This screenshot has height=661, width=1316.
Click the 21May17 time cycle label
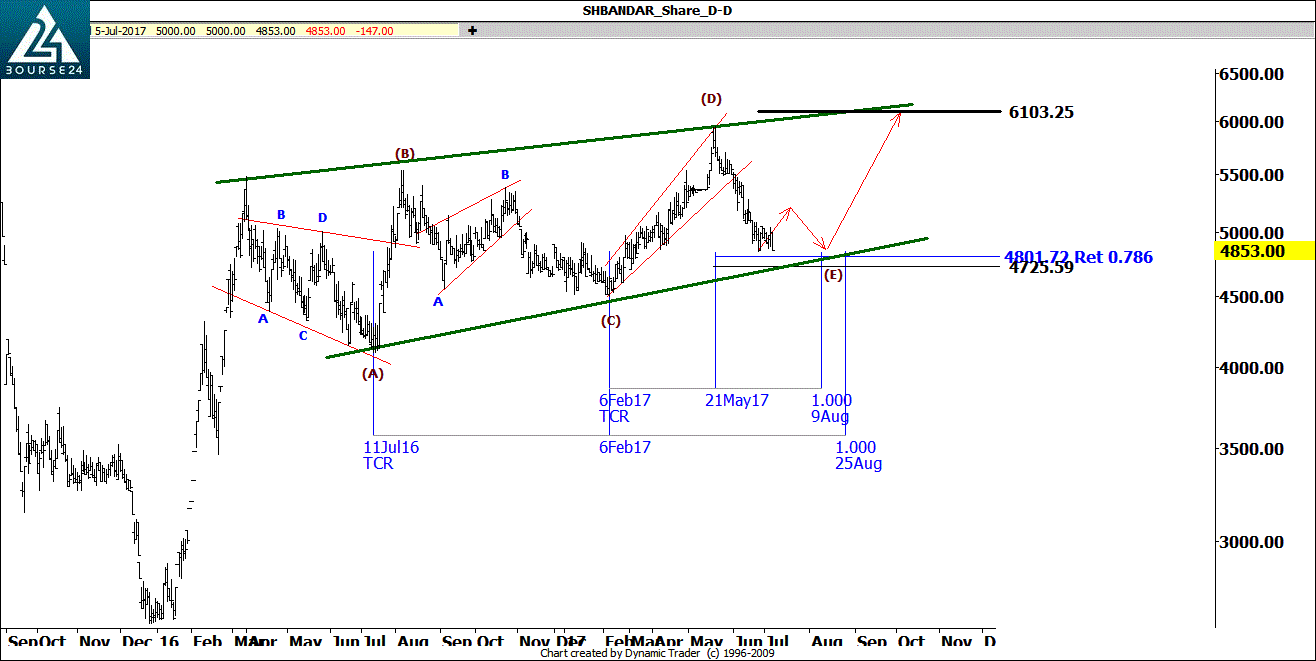coord(737,400)
